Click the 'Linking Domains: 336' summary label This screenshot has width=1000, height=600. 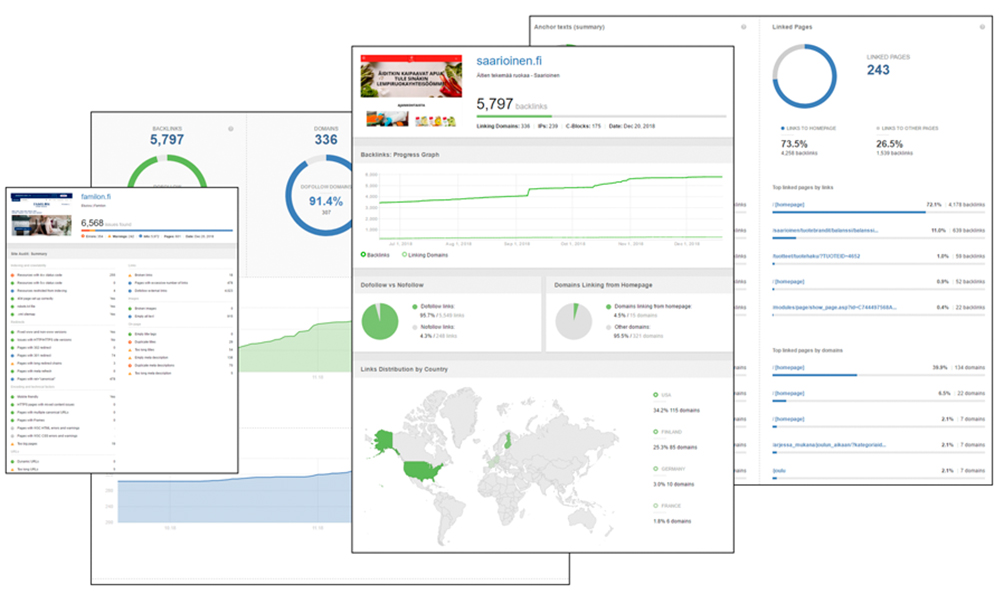[503, 126]
